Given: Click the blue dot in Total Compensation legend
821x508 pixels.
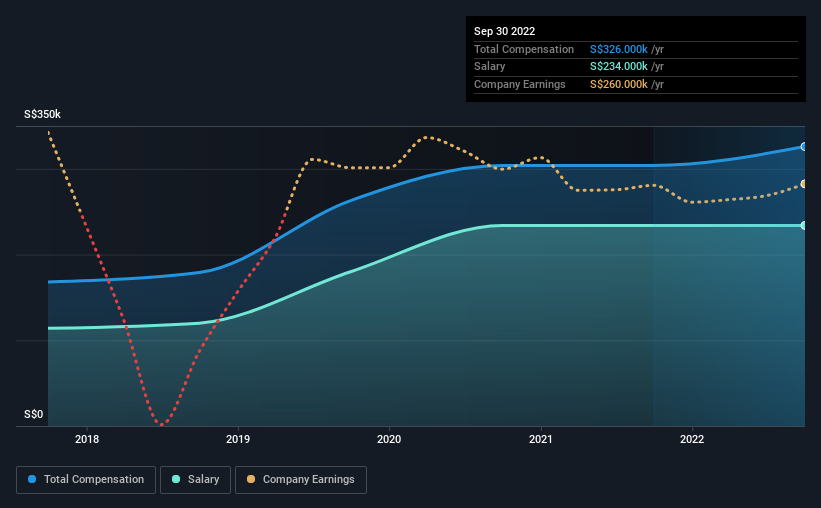Looking at the screenshot, I should (x=32, y=479).
